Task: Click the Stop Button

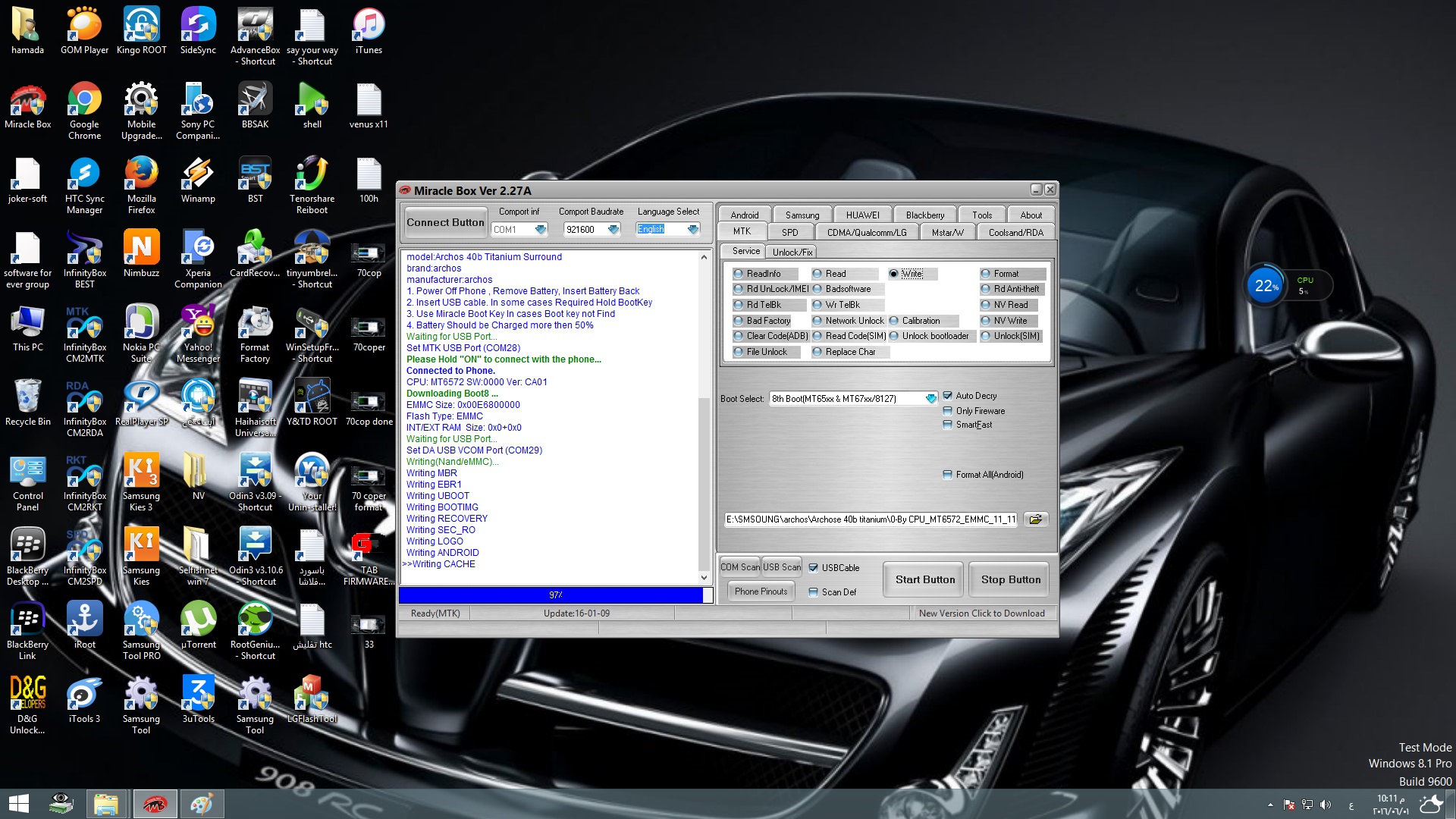Action: click(1011, 580)
